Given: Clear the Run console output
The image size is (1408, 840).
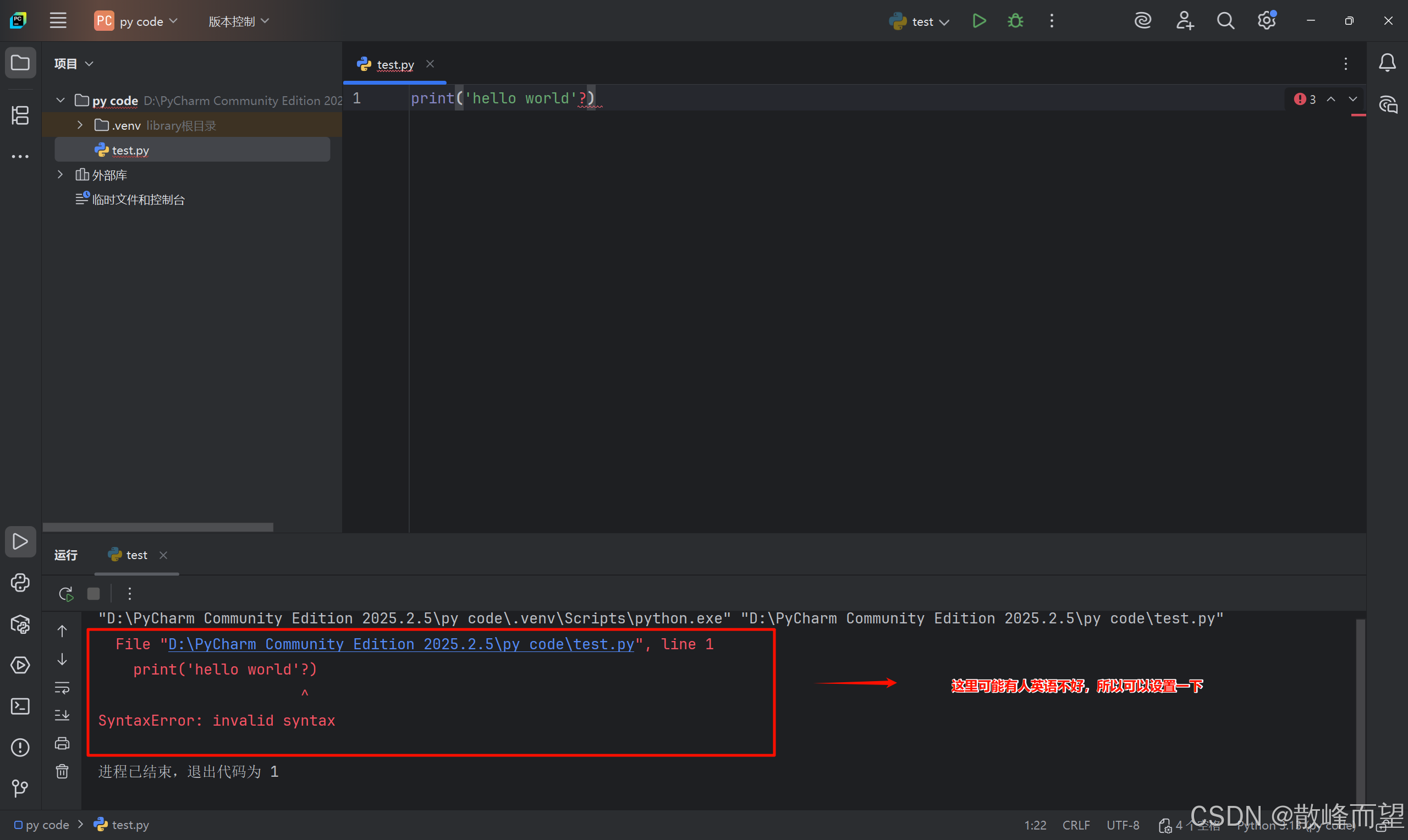Looking at the screenshot, I should point(62,771).
